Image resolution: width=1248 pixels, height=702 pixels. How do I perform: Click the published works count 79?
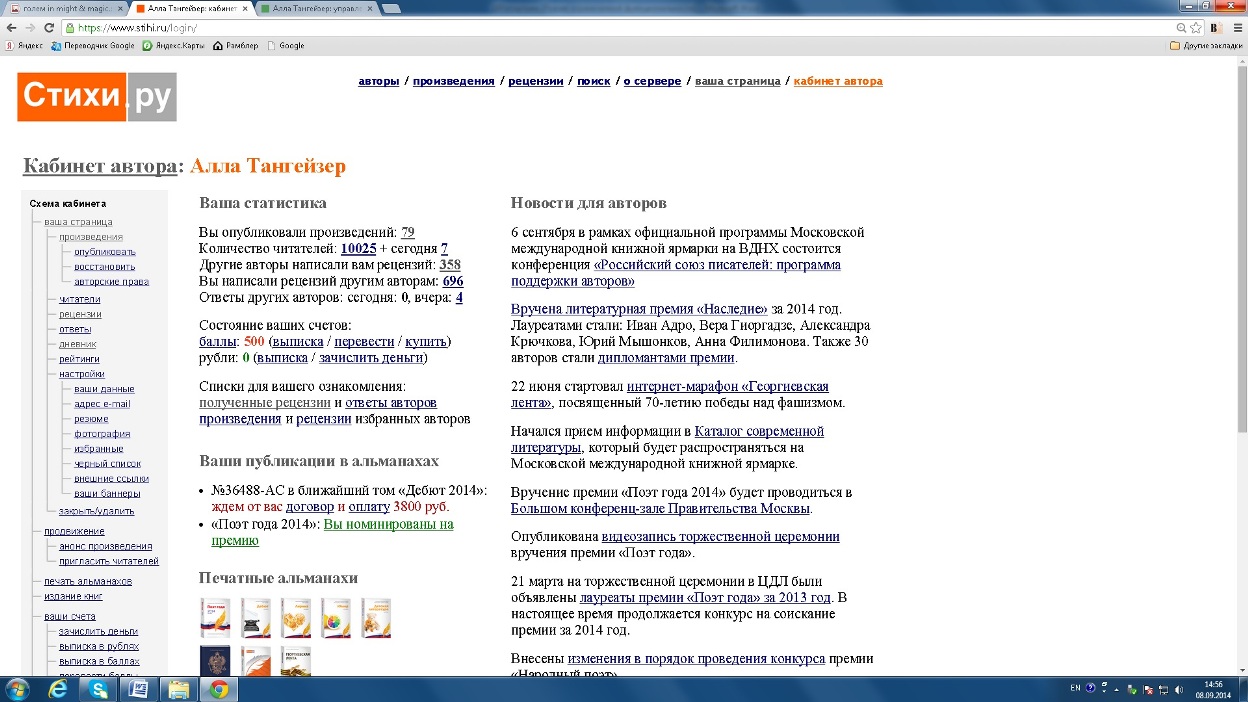tap(408, 233)
